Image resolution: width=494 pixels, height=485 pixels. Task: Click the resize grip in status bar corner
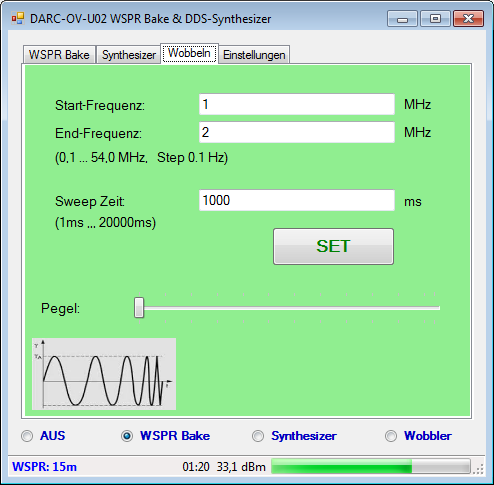(478, 469)
